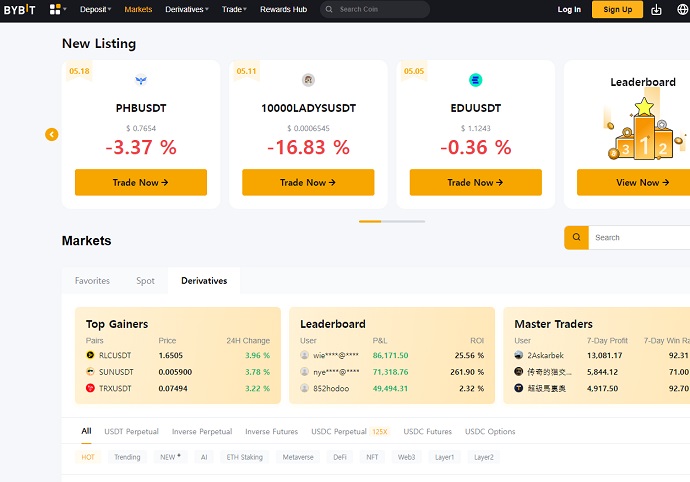
Task: Focus the Markets Search field
Action: tap(639, 238)
